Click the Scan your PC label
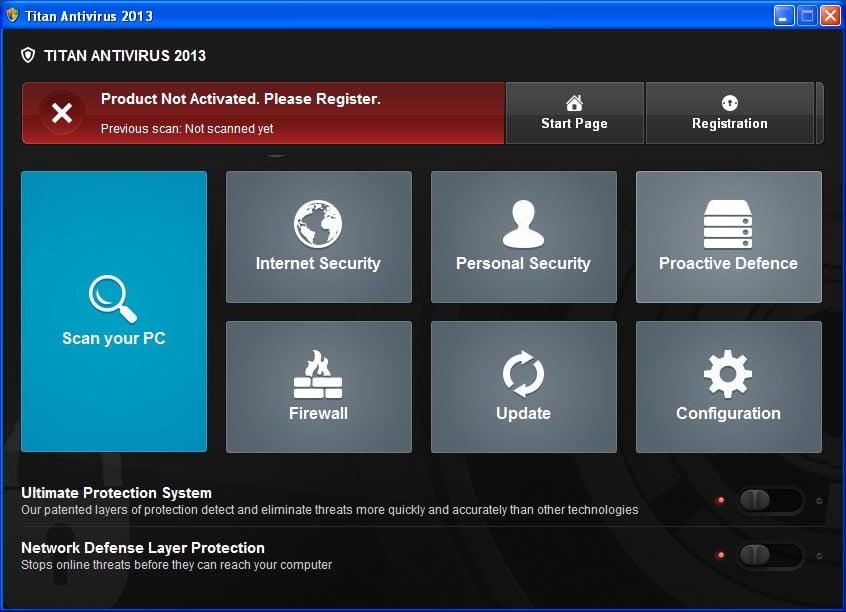 coord(114,338)
